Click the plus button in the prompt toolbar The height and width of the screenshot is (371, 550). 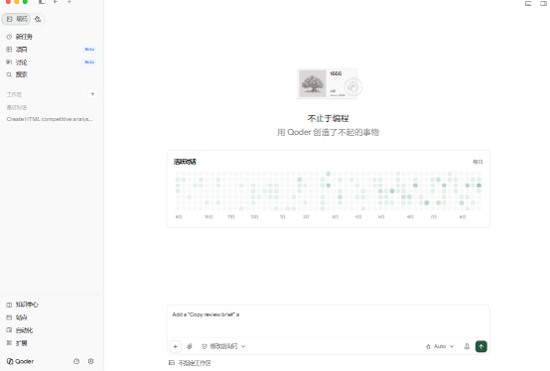[175, 346]
